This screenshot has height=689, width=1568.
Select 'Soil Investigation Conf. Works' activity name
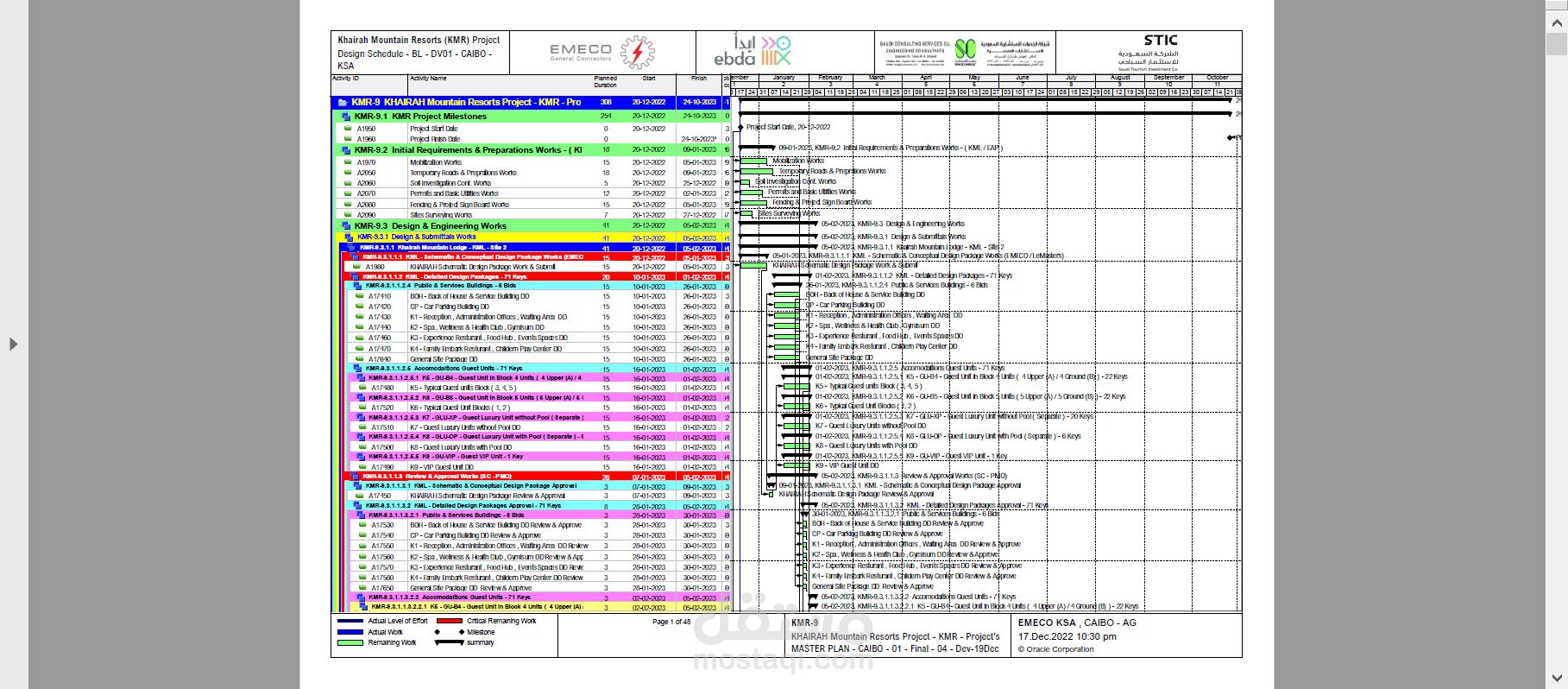point(450,183)
